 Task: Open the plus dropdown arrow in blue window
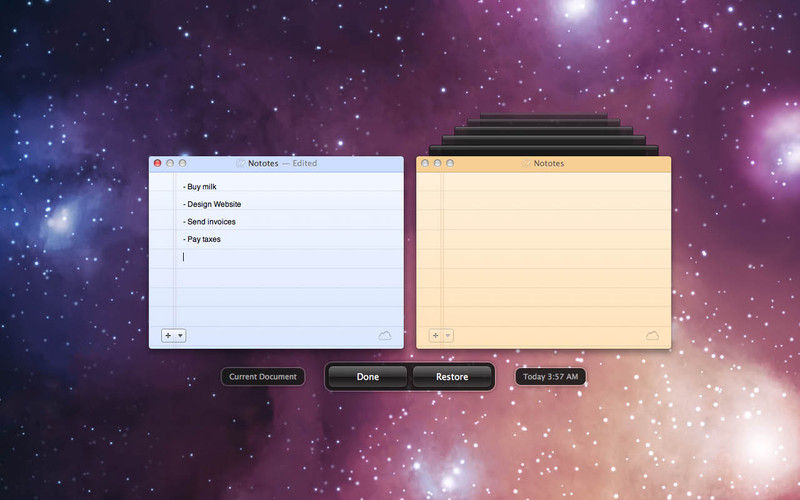click(x=181, y=336)
